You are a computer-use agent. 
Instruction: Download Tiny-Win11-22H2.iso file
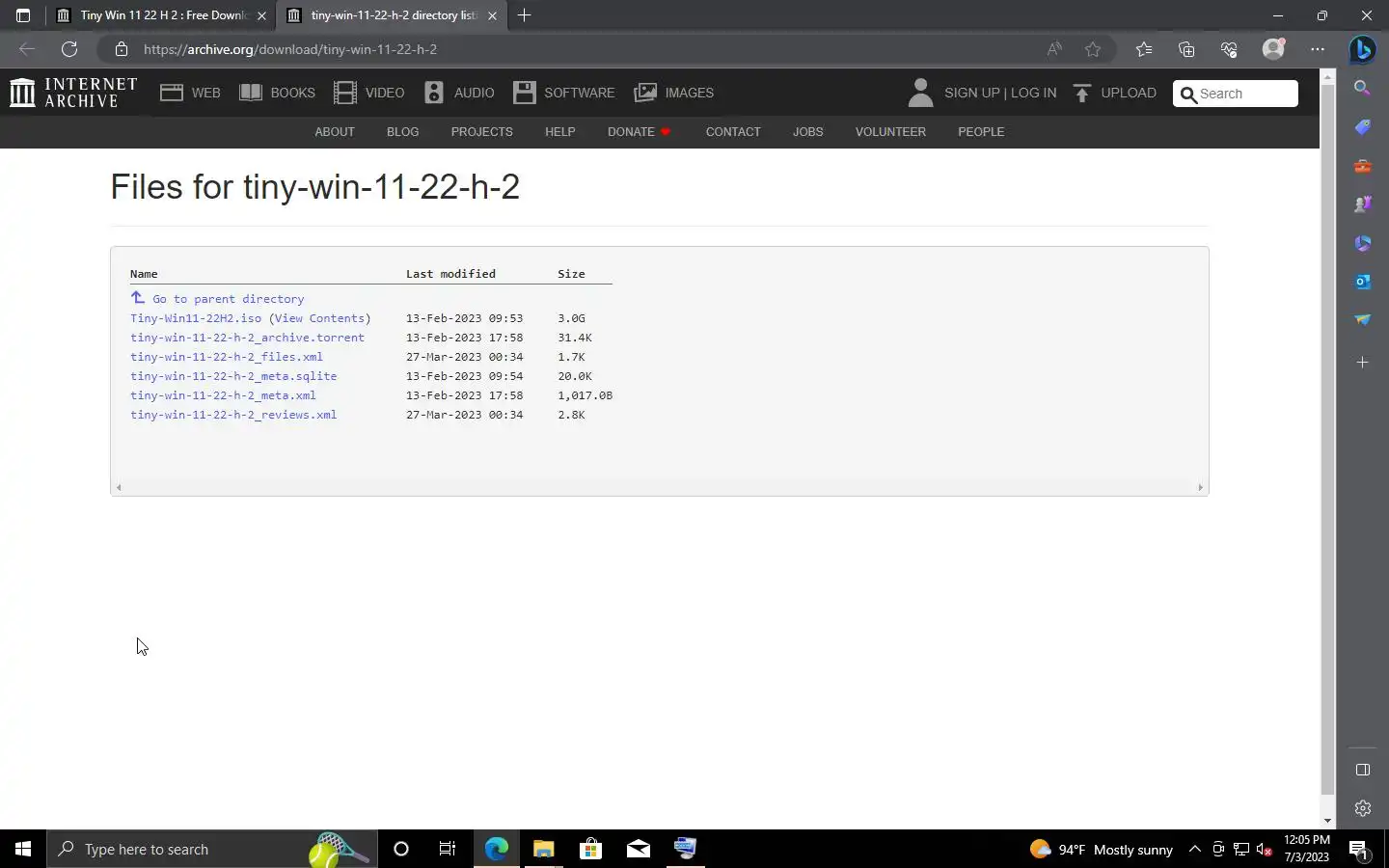(196, 318)
